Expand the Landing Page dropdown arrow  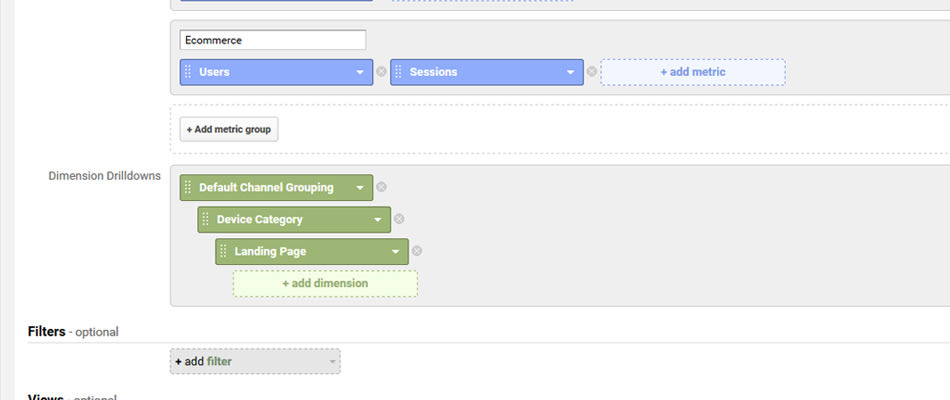[x=396, y=252]
